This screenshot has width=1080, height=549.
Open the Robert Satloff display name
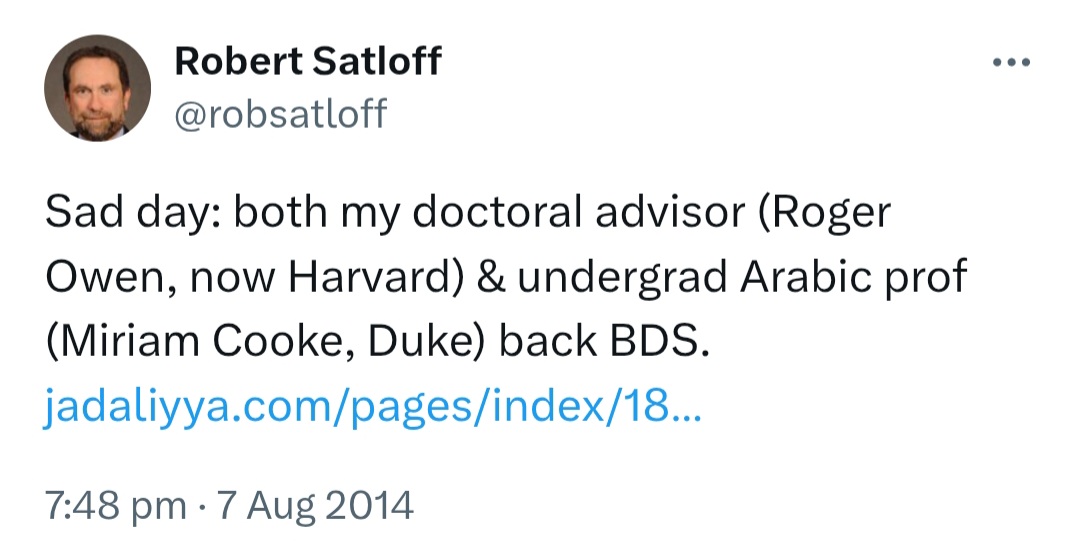[x=307, y=62]
